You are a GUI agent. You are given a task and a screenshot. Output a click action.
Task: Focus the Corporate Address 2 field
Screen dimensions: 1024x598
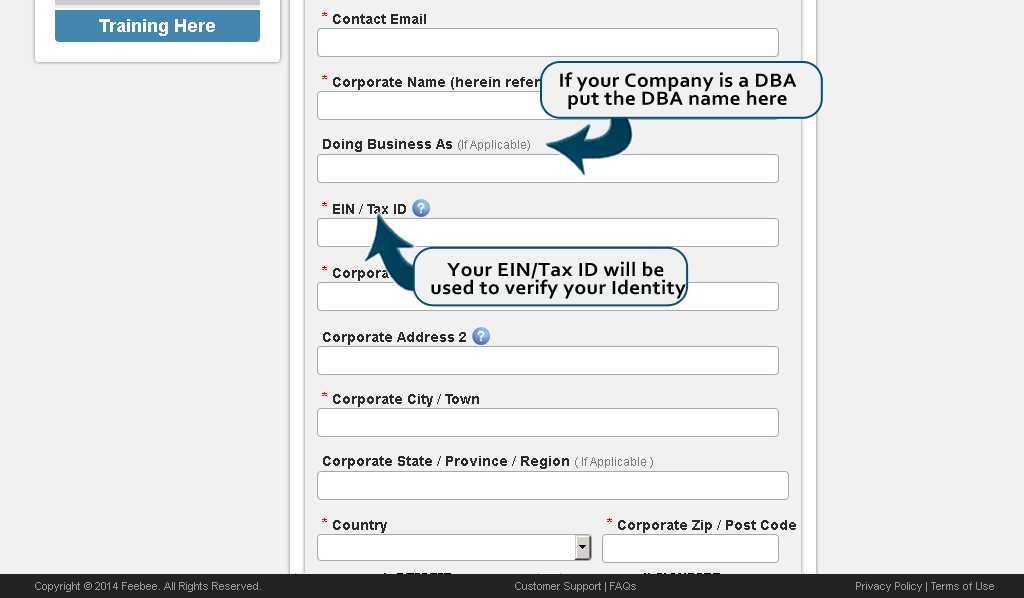pyautogui.click(x=547, y=361)
